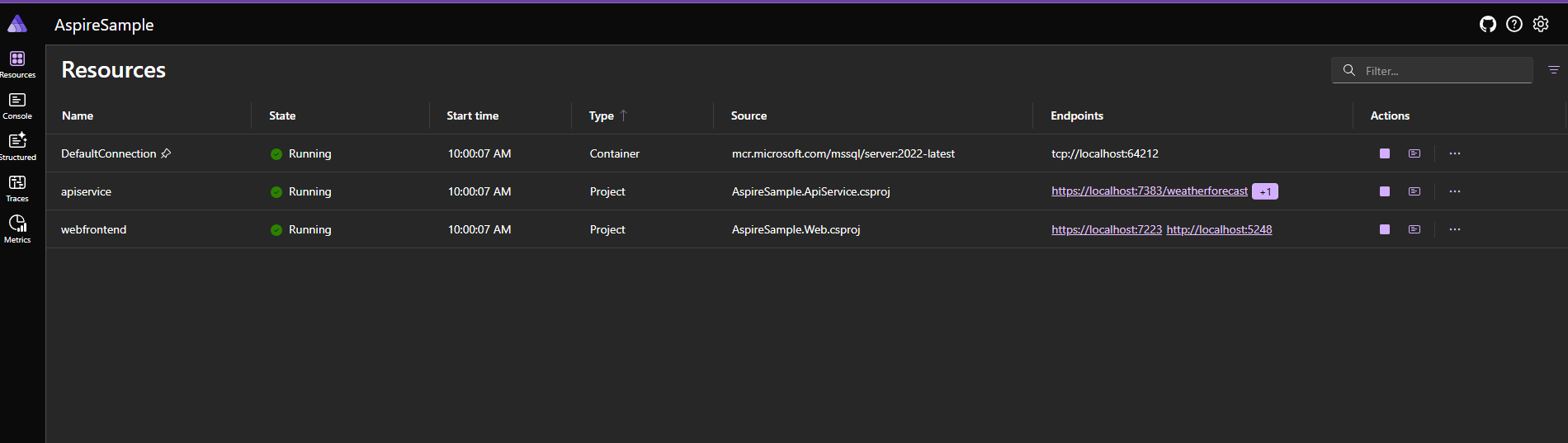The width and height of the screenshot is (1568, 443).
Task: Expand the +1 endpoints badge for apiservice
Action: tap(1265, 191)
